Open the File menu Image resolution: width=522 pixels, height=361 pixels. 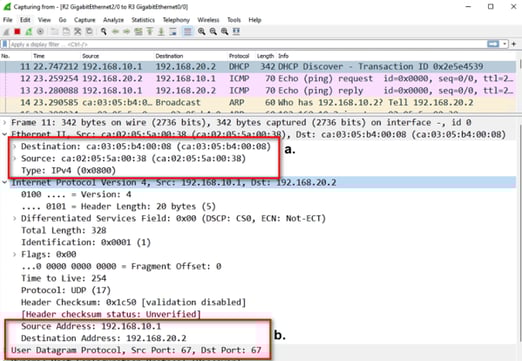[8, 20]
